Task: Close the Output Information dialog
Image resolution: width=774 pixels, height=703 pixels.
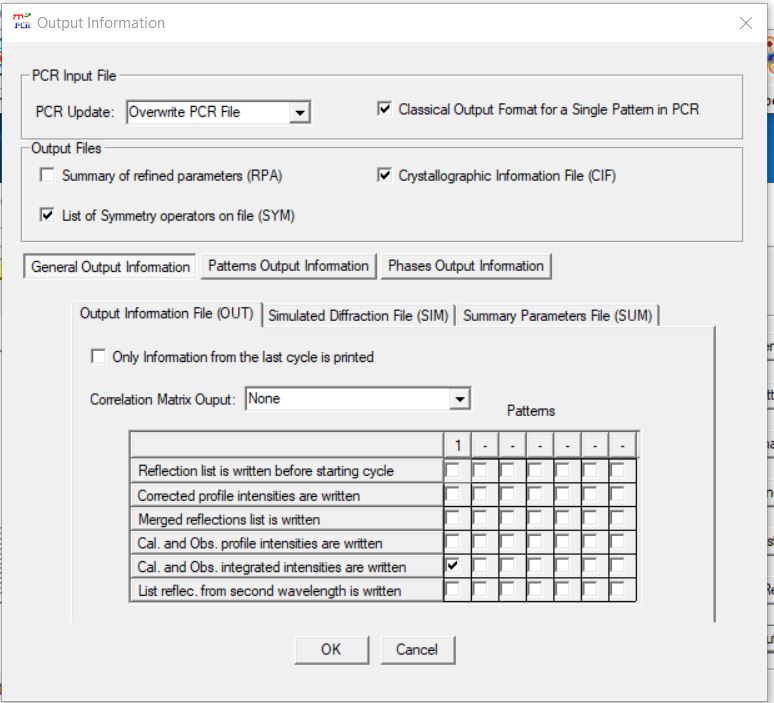Action: click(745, 23)
